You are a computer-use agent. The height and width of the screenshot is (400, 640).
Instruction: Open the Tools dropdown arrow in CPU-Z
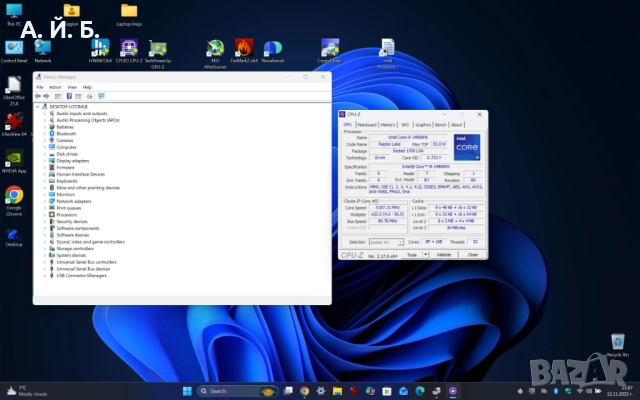point(424,255)
